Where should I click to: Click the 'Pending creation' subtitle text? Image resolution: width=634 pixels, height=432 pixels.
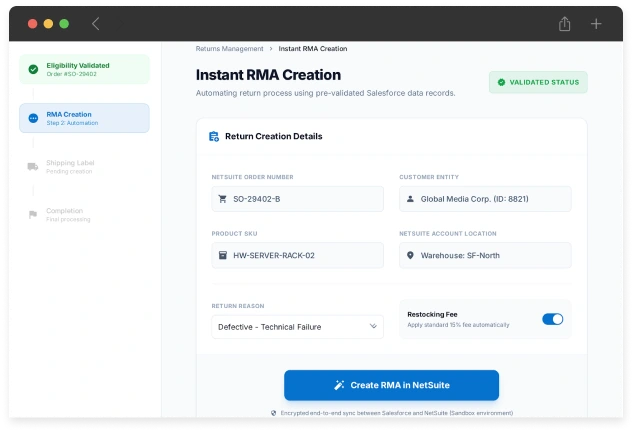pyautogui.click(x=69, y=172)
